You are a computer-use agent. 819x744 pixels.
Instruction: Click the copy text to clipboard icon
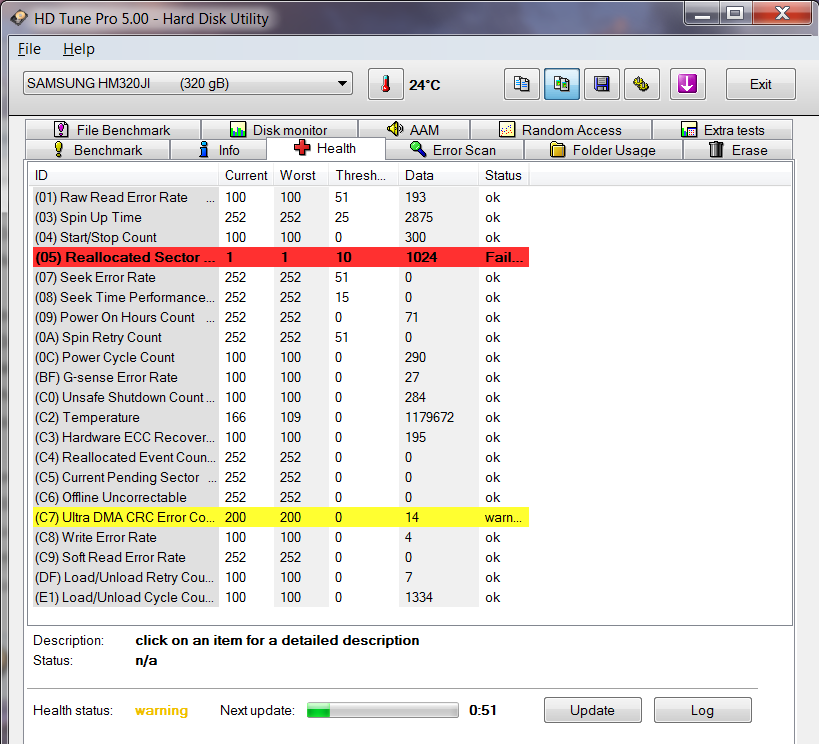pyautogui.click(x=521, y=85)
